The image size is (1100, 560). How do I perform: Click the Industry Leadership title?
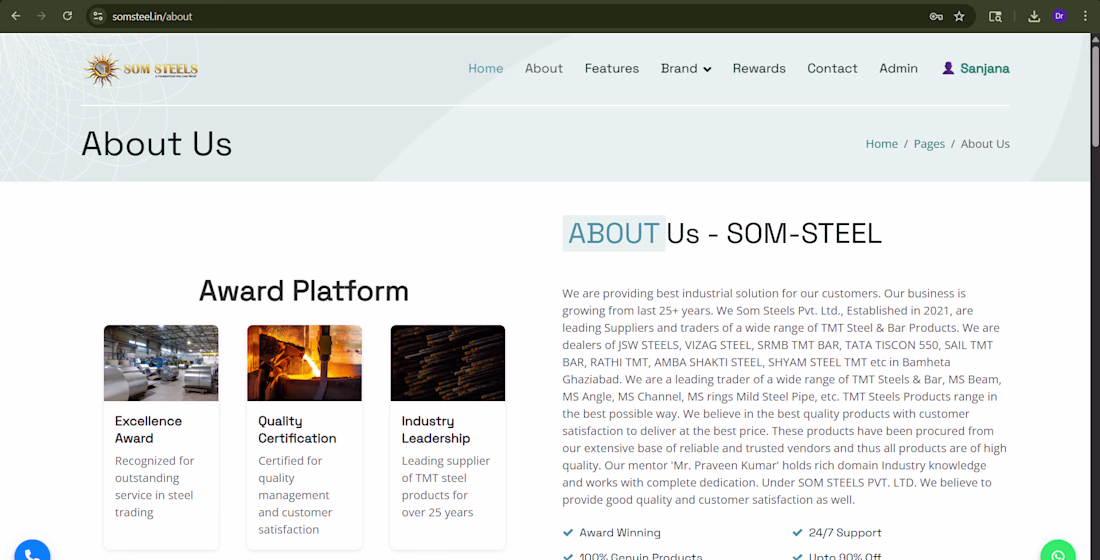(x=436, y=429)
